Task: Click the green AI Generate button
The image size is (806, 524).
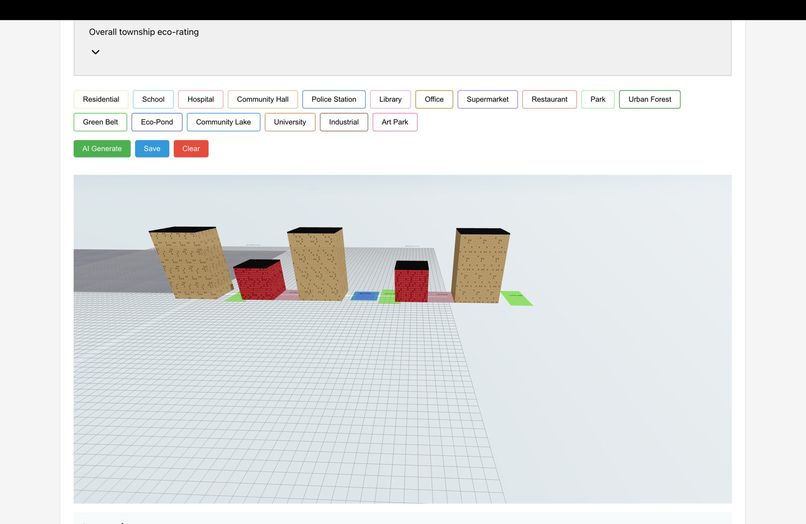Action: tap(102, 149)
